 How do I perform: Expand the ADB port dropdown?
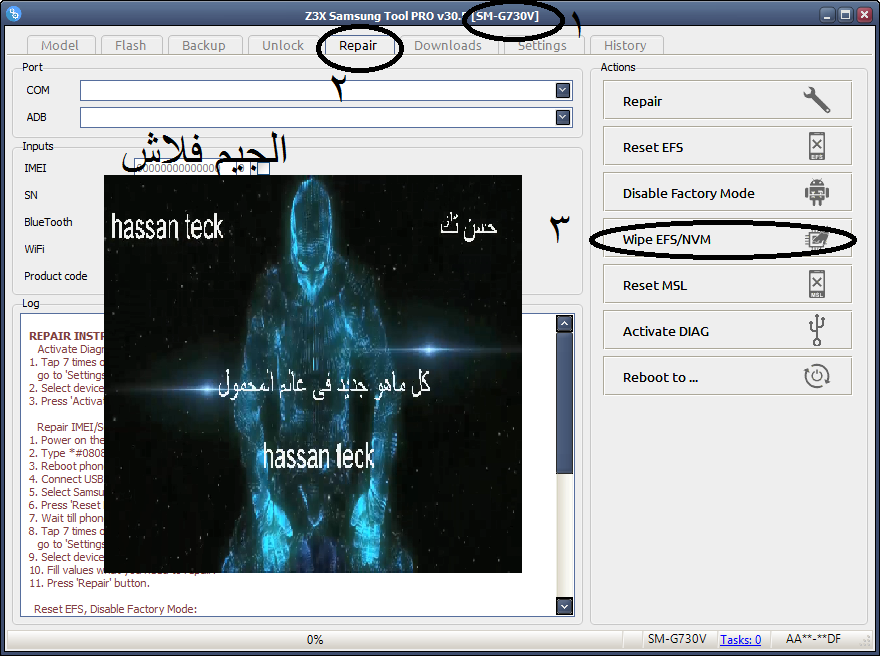563,117
